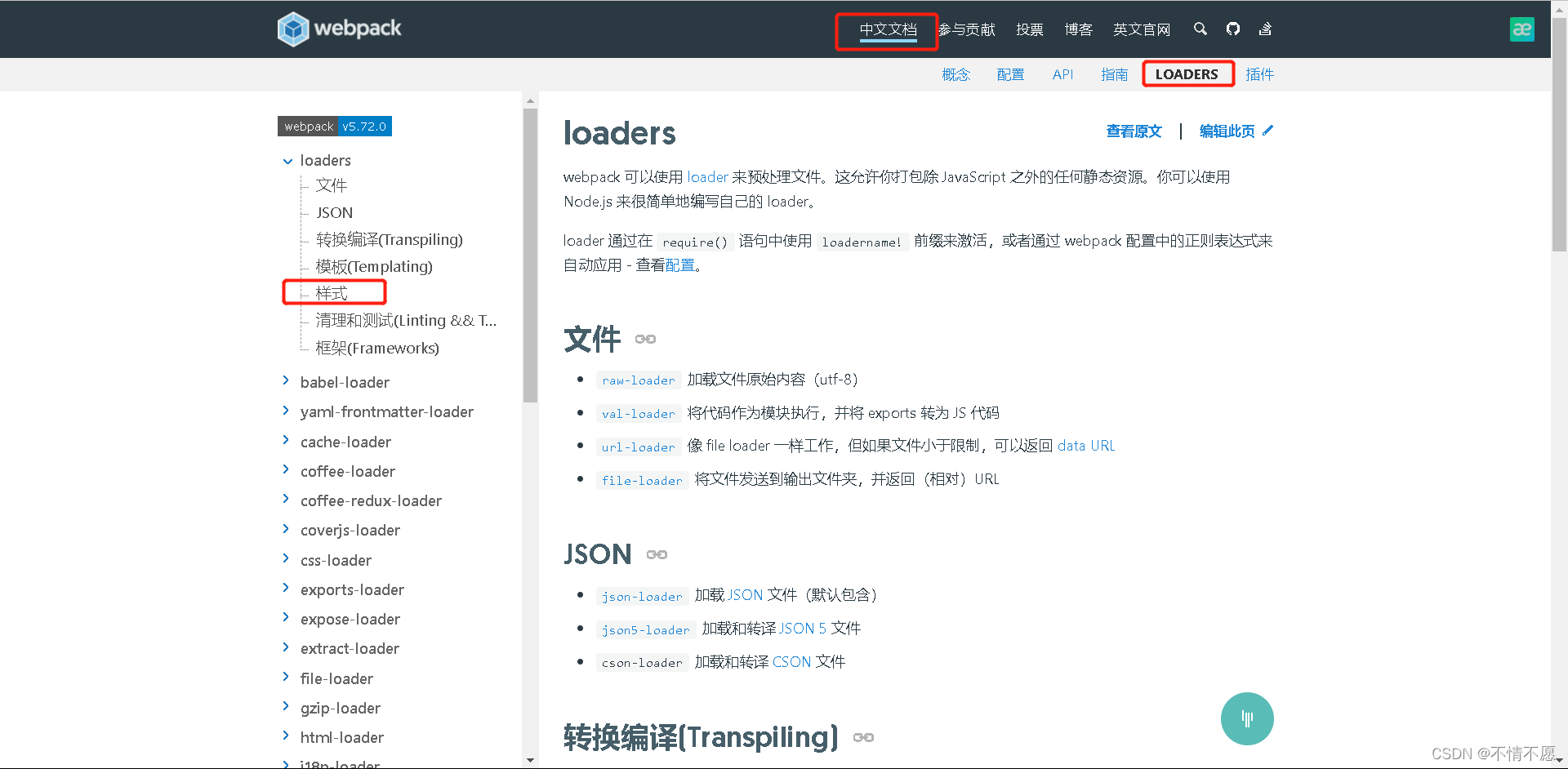Click the 编辑此页 link
Viewport: 1568px width, 769px height.
coord(1227,131)
